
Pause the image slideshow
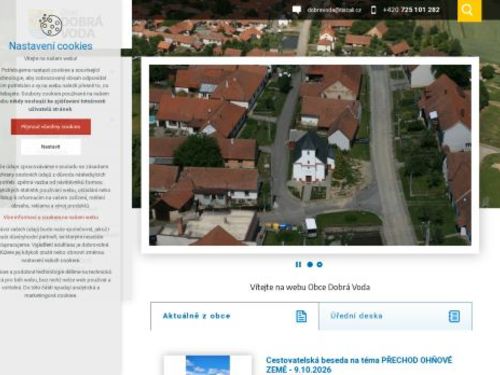[298, 264]
